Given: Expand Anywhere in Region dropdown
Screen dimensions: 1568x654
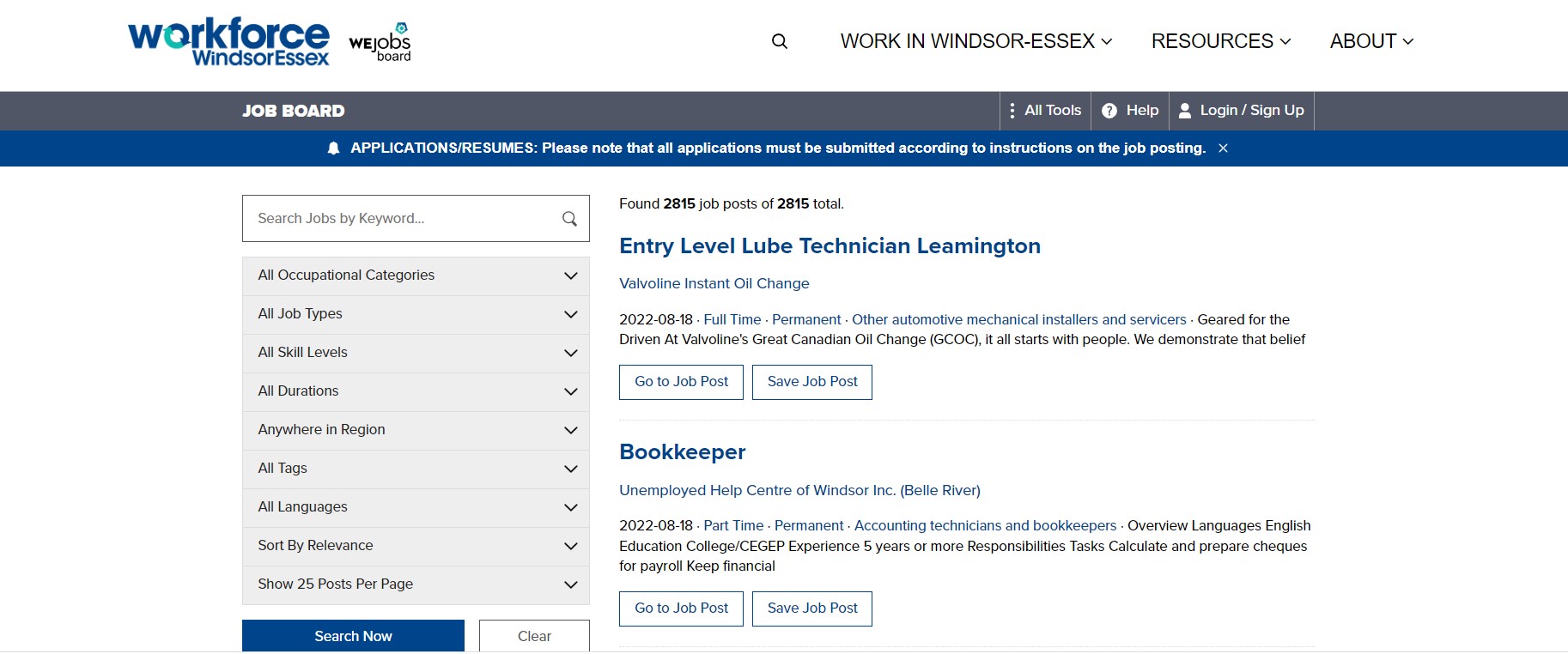Looking at the screenshot, I should pyautogui.click(x=416, y=430).
